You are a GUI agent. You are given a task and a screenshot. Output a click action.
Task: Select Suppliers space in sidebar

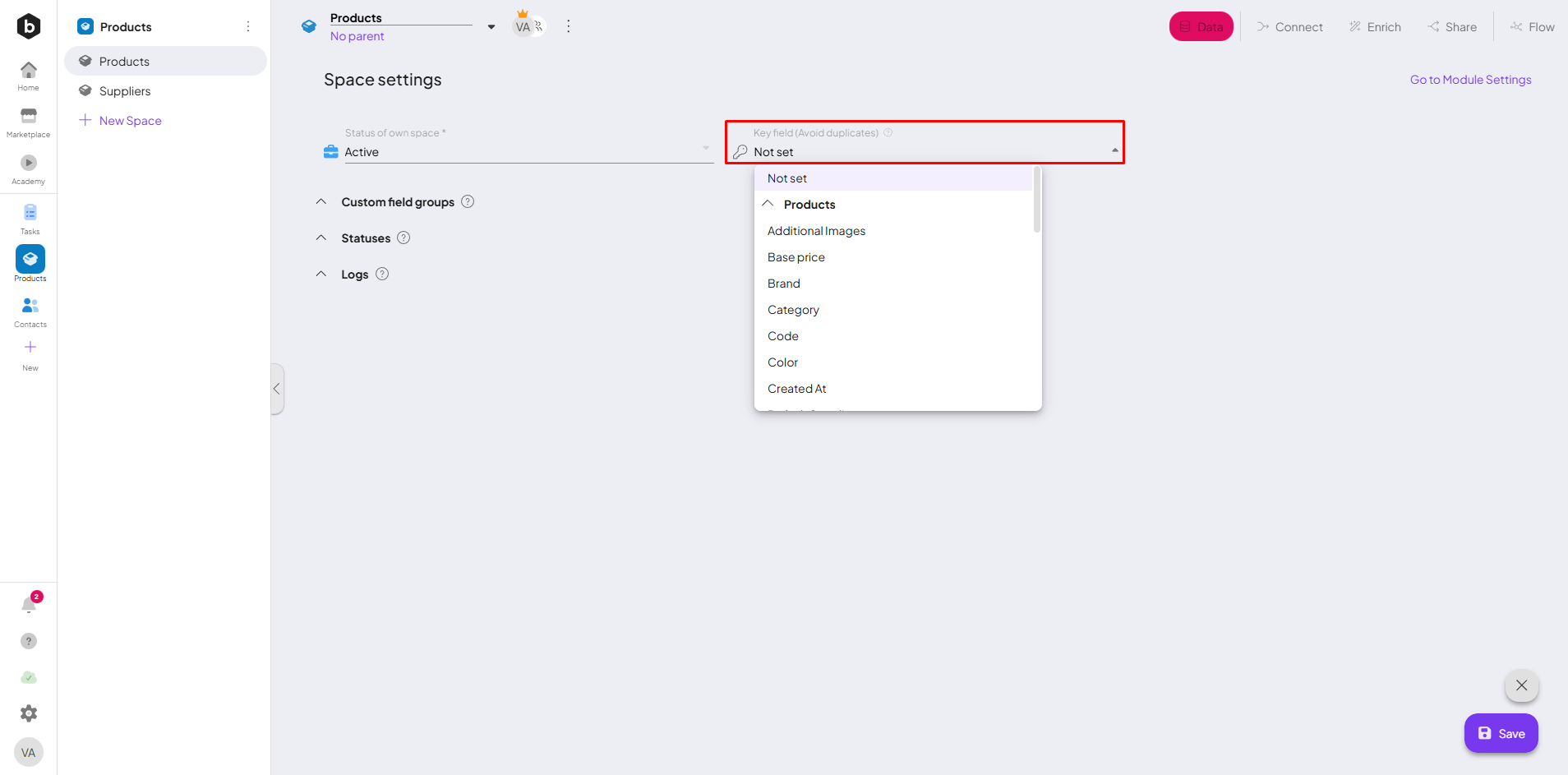[125, 91]
